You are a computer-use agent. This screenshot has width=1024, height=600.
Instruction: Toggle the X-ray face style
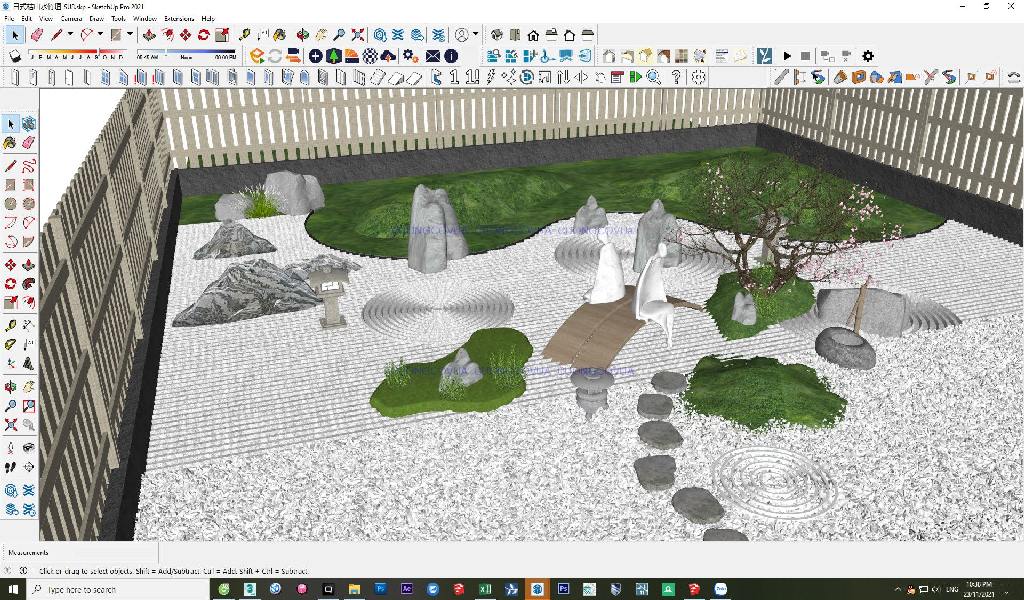click(x=609, y=56)
